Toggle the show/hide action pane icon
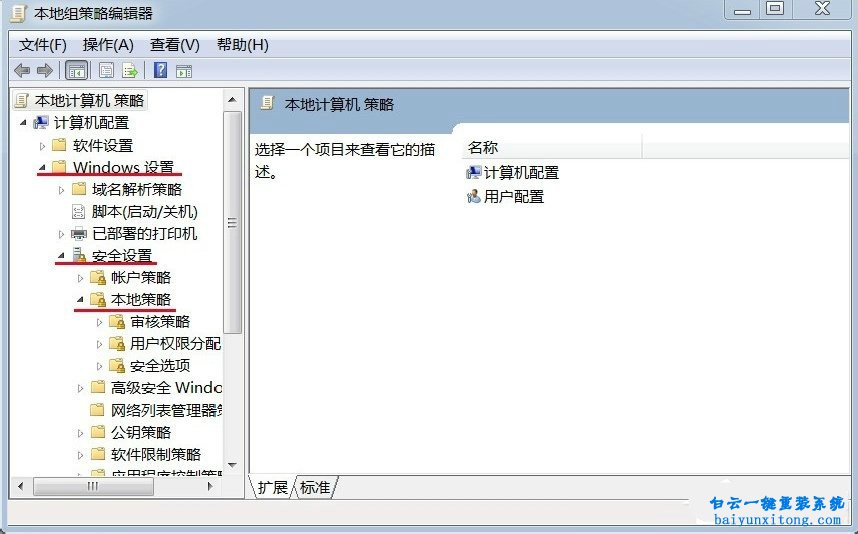 [184, 71]
